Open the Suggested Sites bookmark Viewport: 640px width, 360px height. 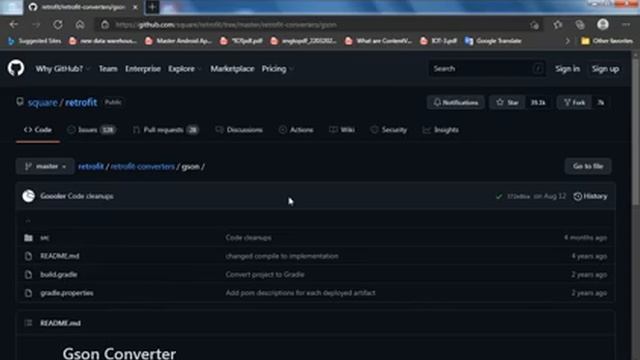tap(34, 41)
